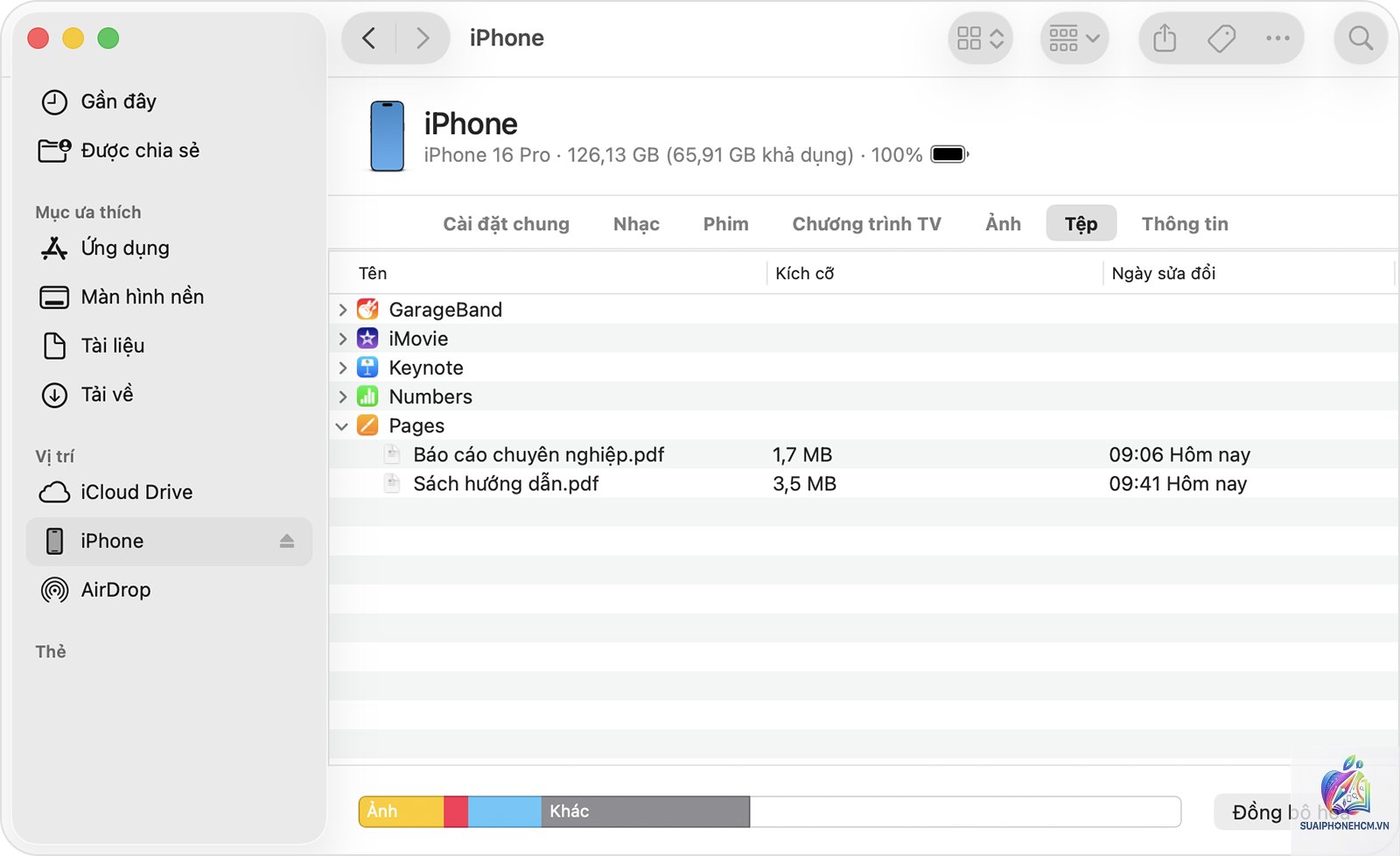
Task: Click the Thẻ section header
Action: [x=51, y=652]
